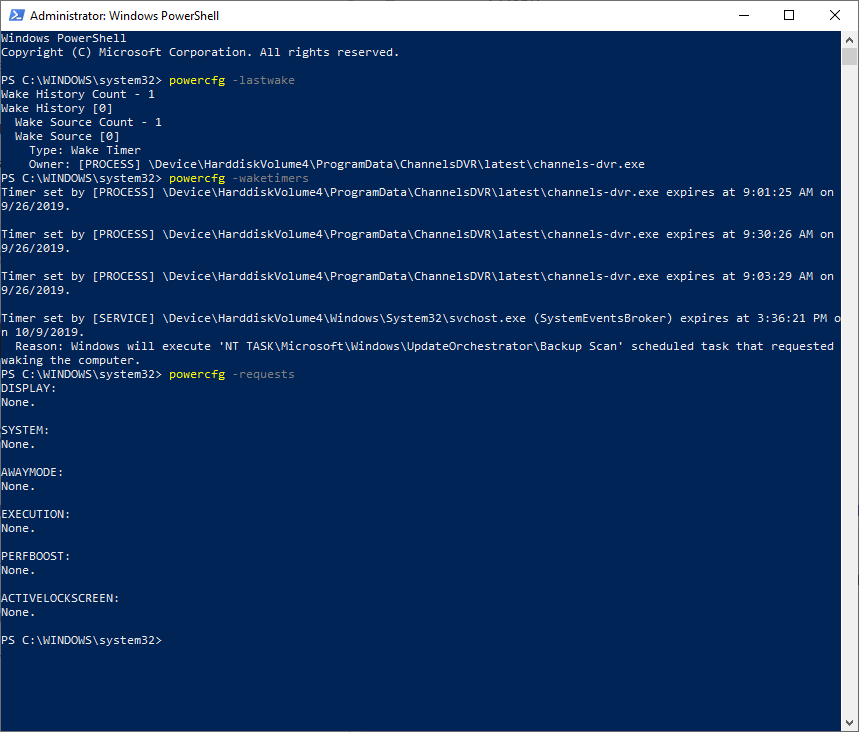This screenshot has width=859, height=732.
Task: Click the scrollbar down arrow
Action: click(849, 723)
